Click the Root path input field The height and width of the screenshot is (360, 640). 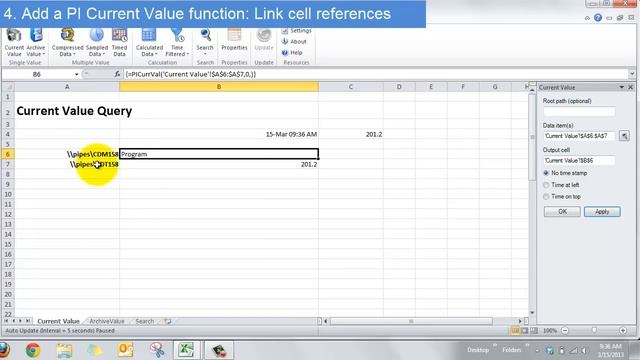click(x=579, y=112)
